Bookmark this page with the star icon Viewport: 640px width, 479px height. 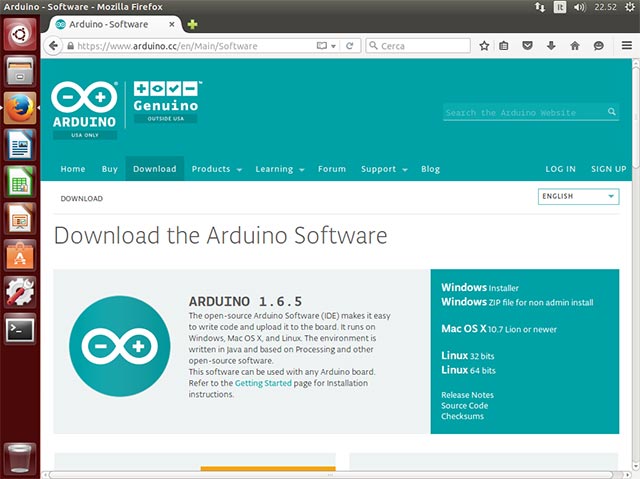click(x=484, y=46)
